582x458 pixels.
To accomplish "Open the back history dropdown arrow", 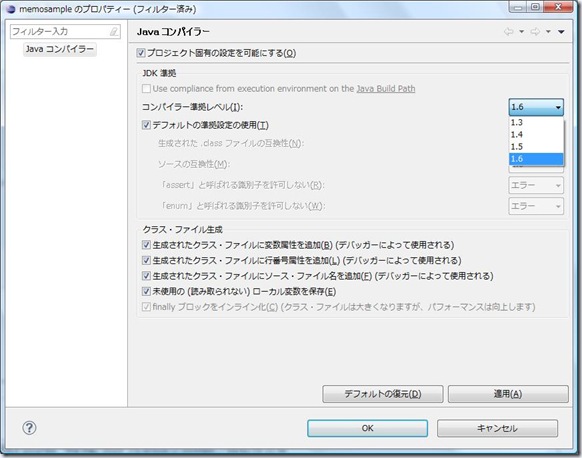I will coord(521,32).
